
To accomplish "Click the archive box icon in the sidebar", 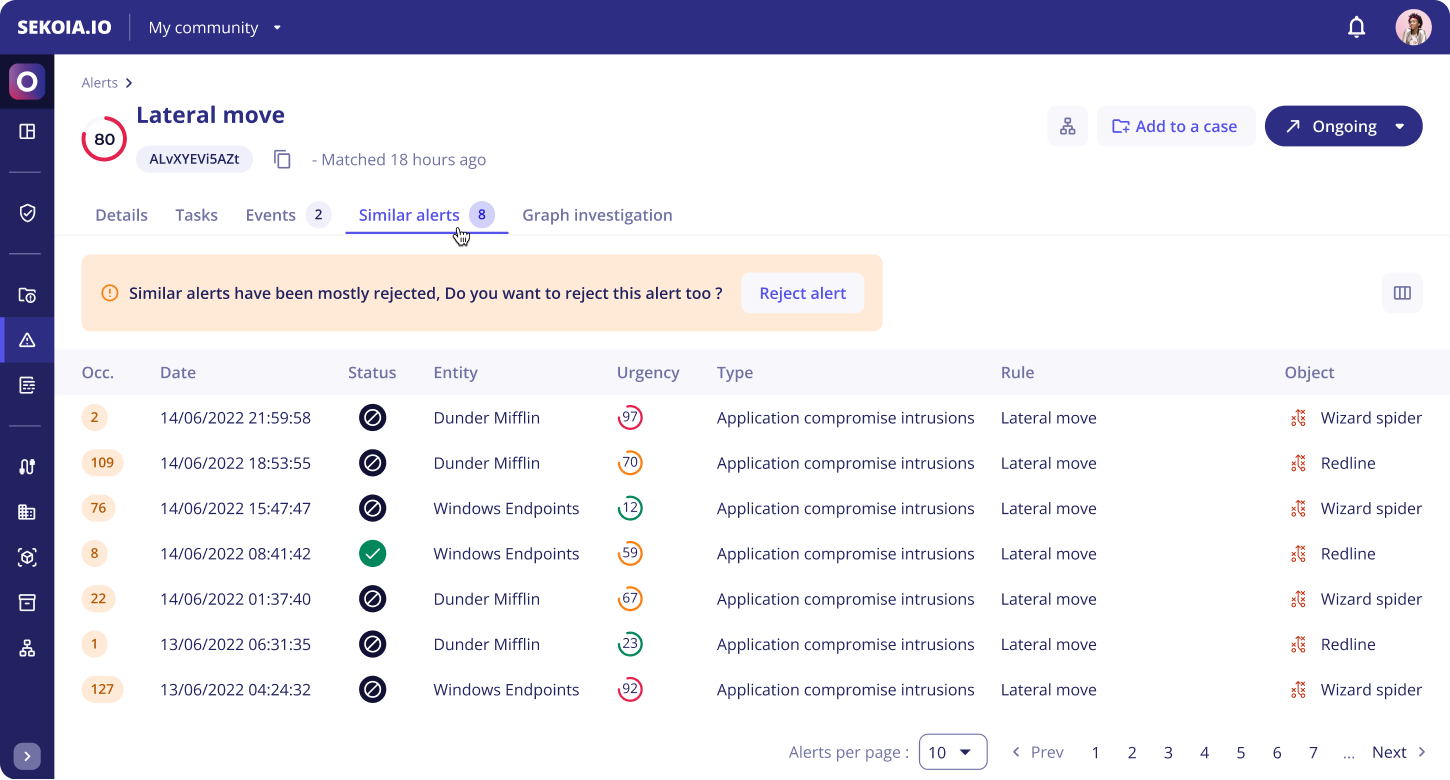I will point(27,602).
